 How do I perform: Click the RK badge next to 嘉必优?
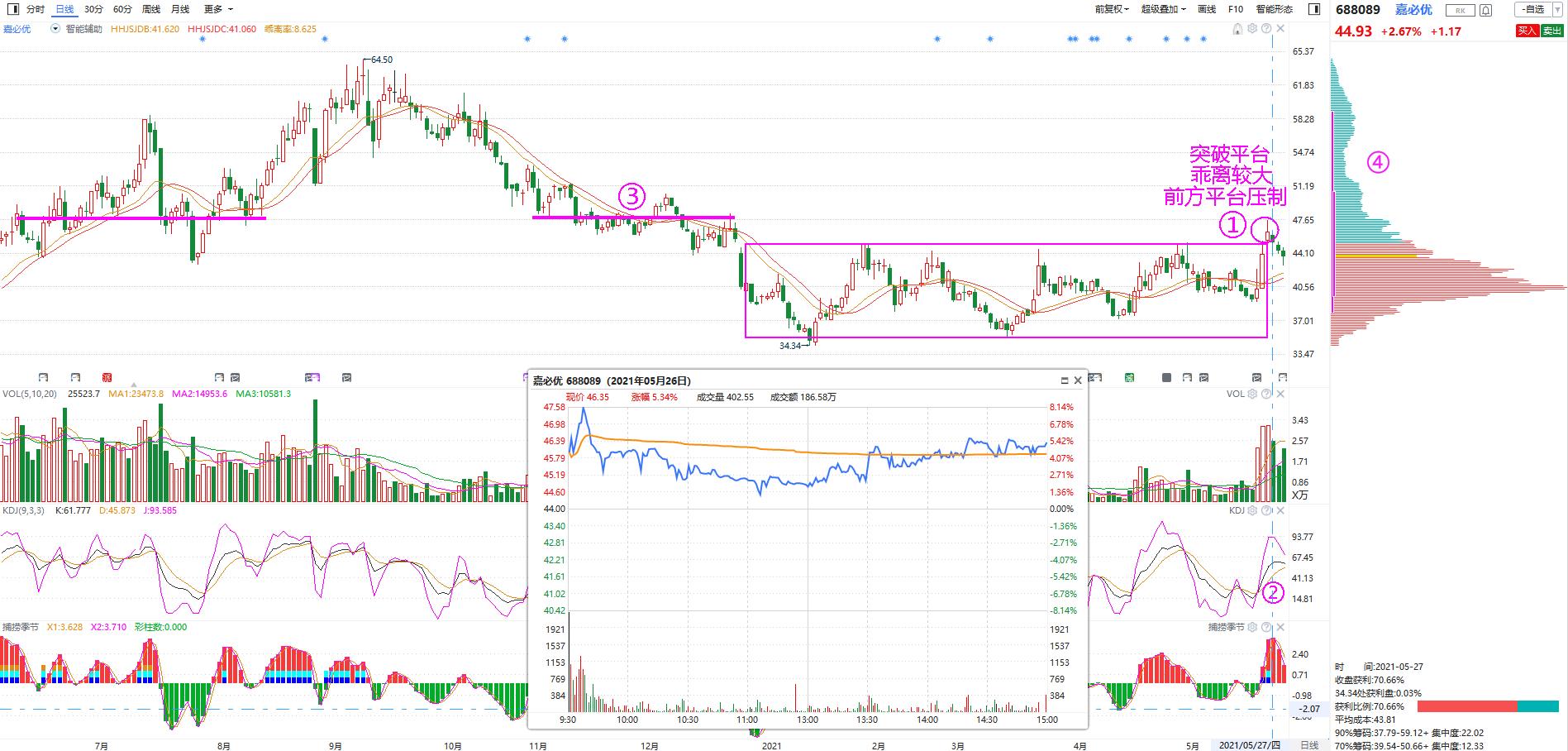(x=1461, y=10)
